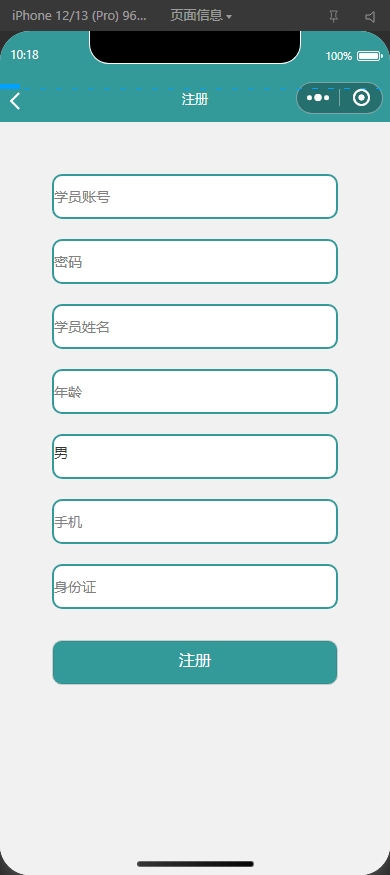Click the pin icon in simulator toolbar
The height and width of the screenshot is (875, 390).
[x=334, y=16]
